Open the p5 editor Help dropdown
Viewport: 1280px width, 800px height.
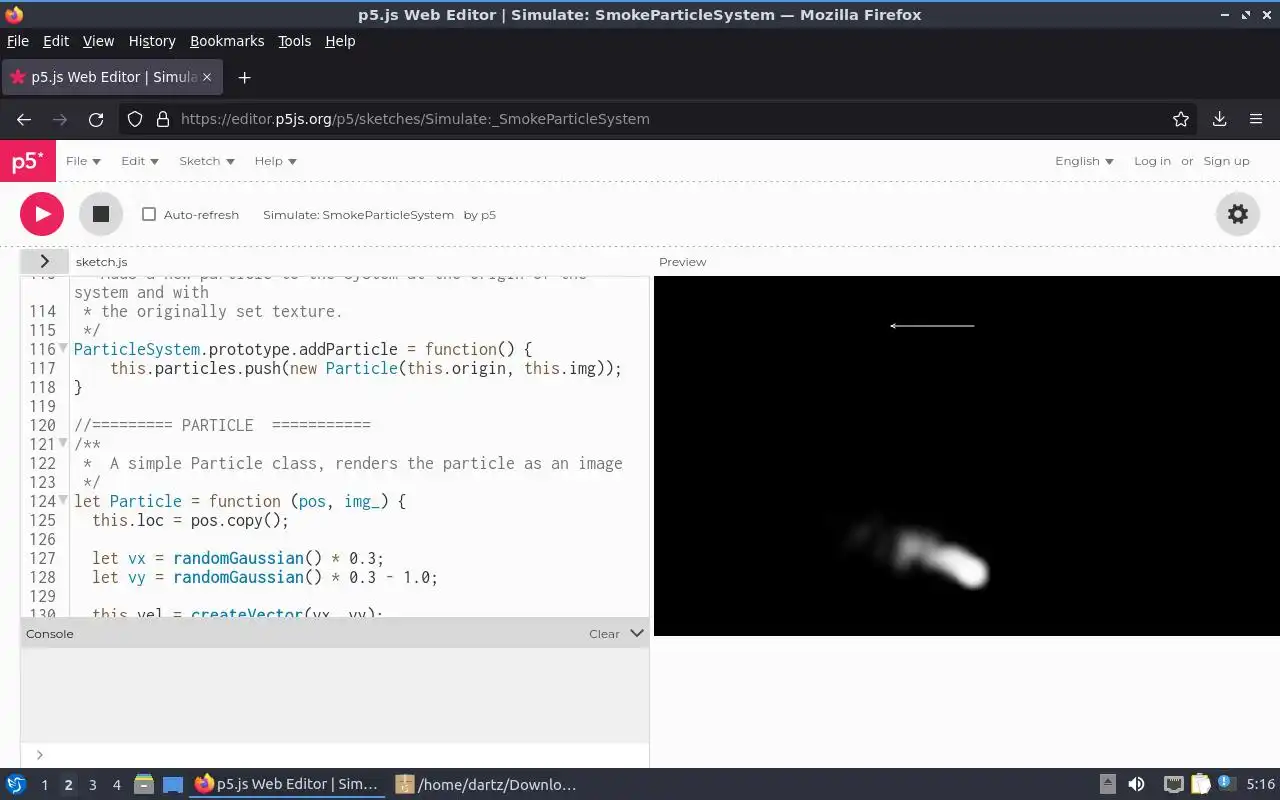coord(275,161)
